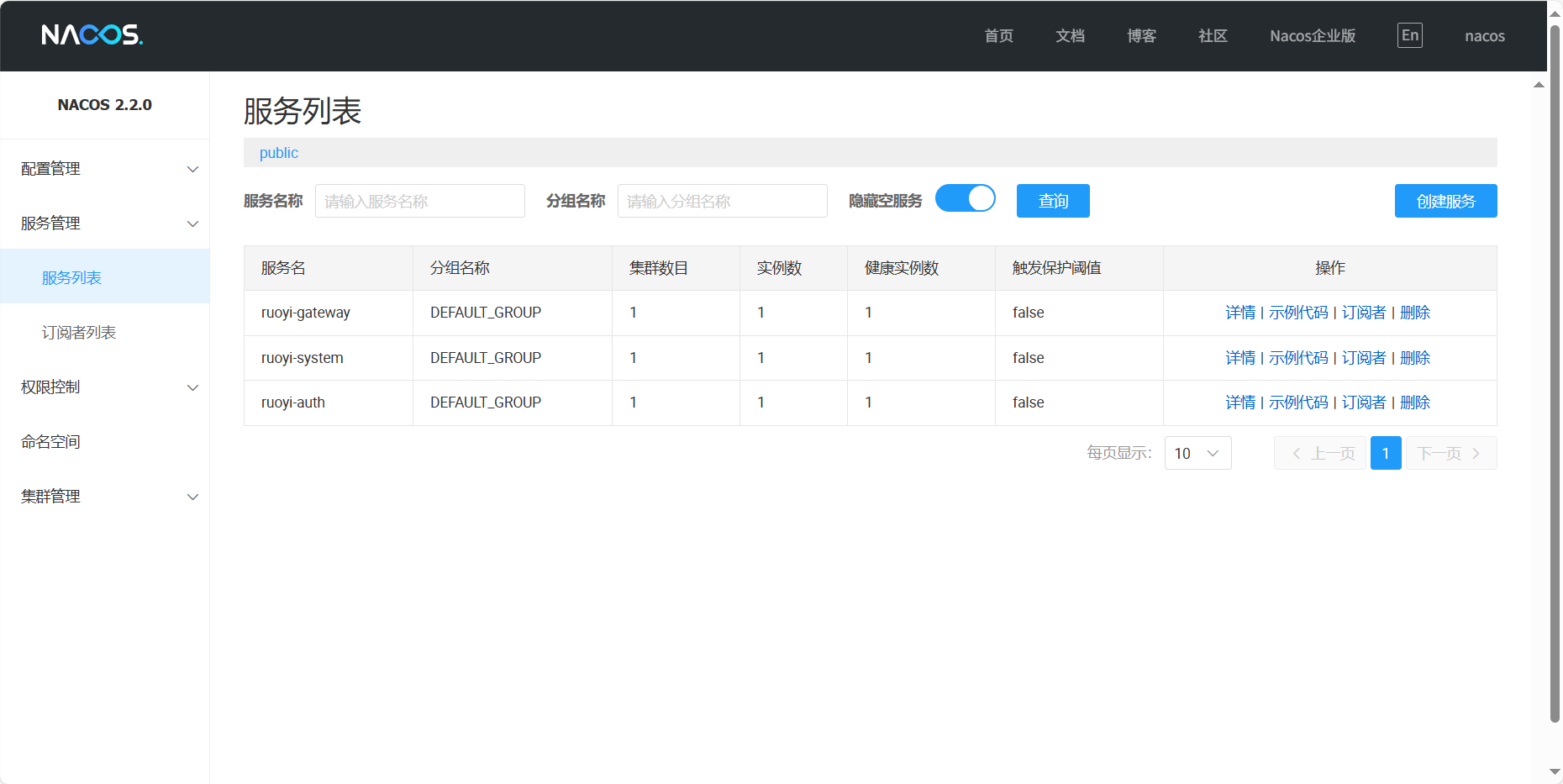Screen dimensions: 1563x784
Task: Click the ruoyi-system service name cell
Action: click(329, 358)
